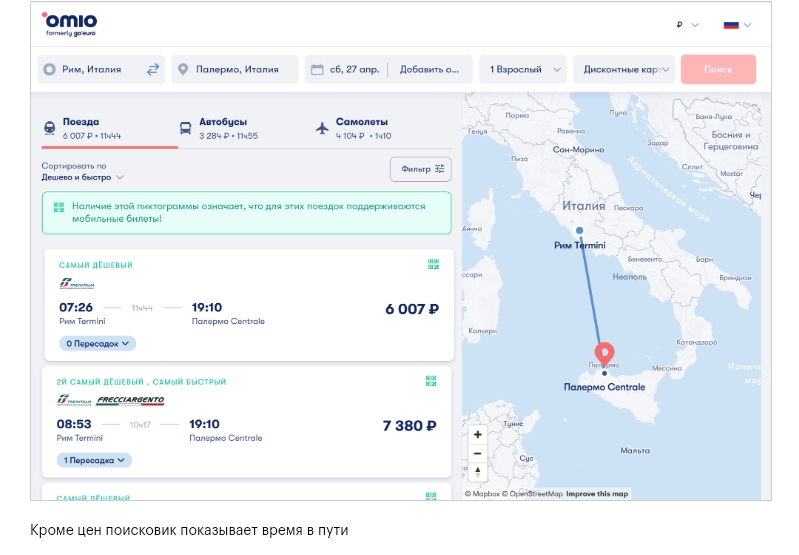Zoom in on the map
The width and height of the screenshot is (799, 555).
(478, 435)
